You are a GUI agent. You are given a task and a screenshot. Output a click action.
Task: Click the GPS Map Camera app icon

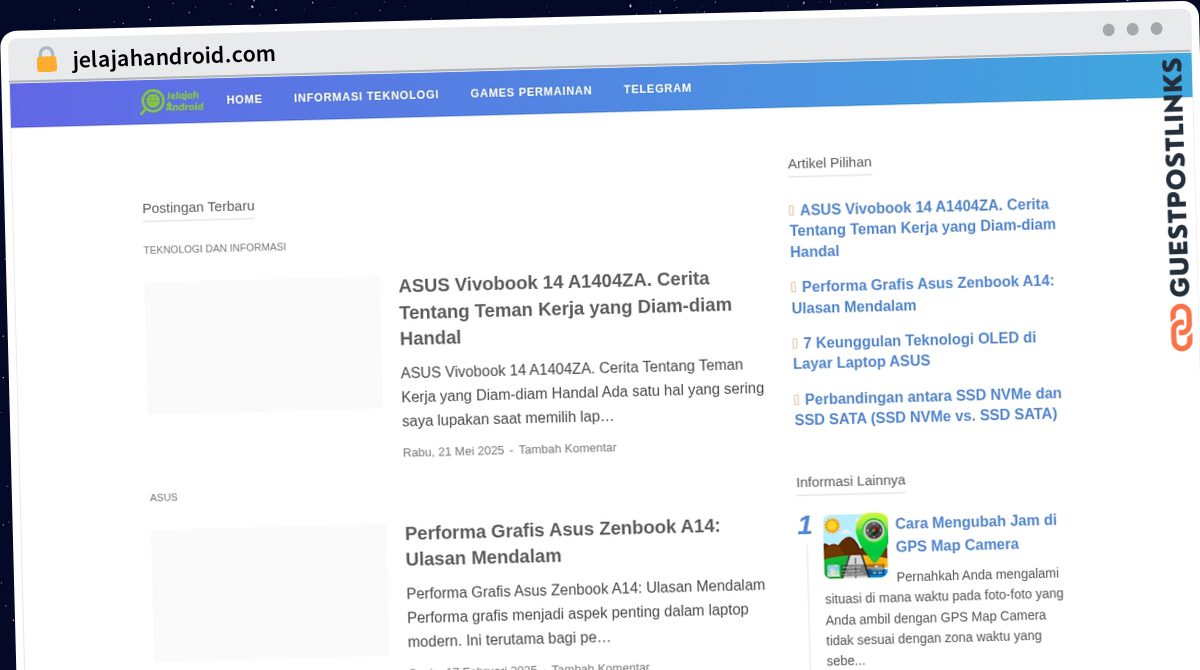pyautogui.click(x=855, y=546)
